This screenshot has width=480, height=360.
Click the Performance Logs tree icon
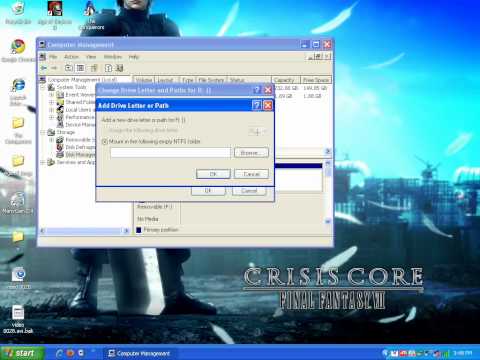click(x=60, y=117)
